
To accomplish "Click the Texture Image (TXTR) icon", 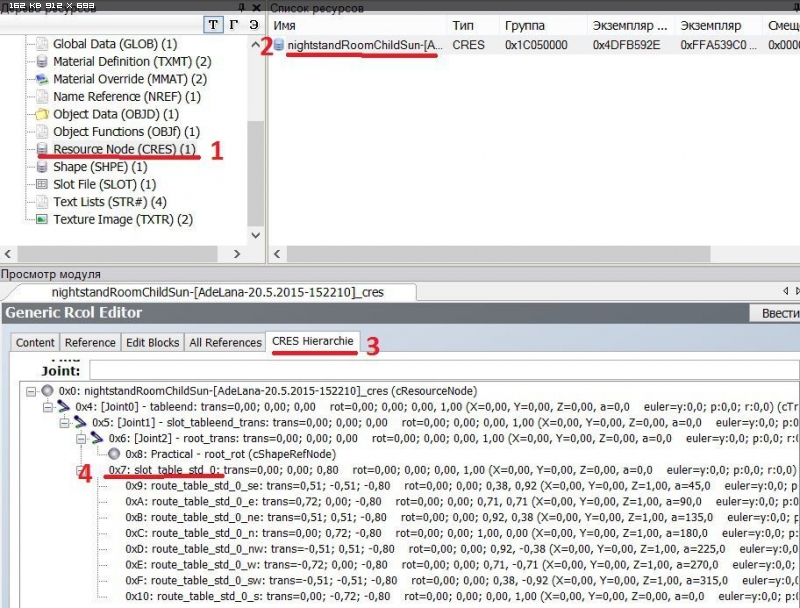I will pyautogui.click(x=42, y=219).
